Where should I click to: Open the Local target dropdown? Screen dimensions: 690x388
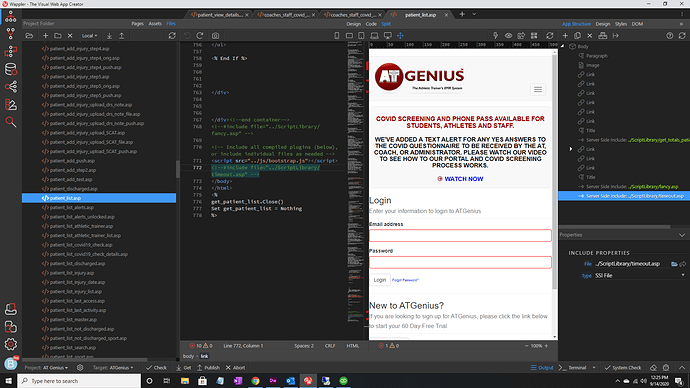pos(89,36)
